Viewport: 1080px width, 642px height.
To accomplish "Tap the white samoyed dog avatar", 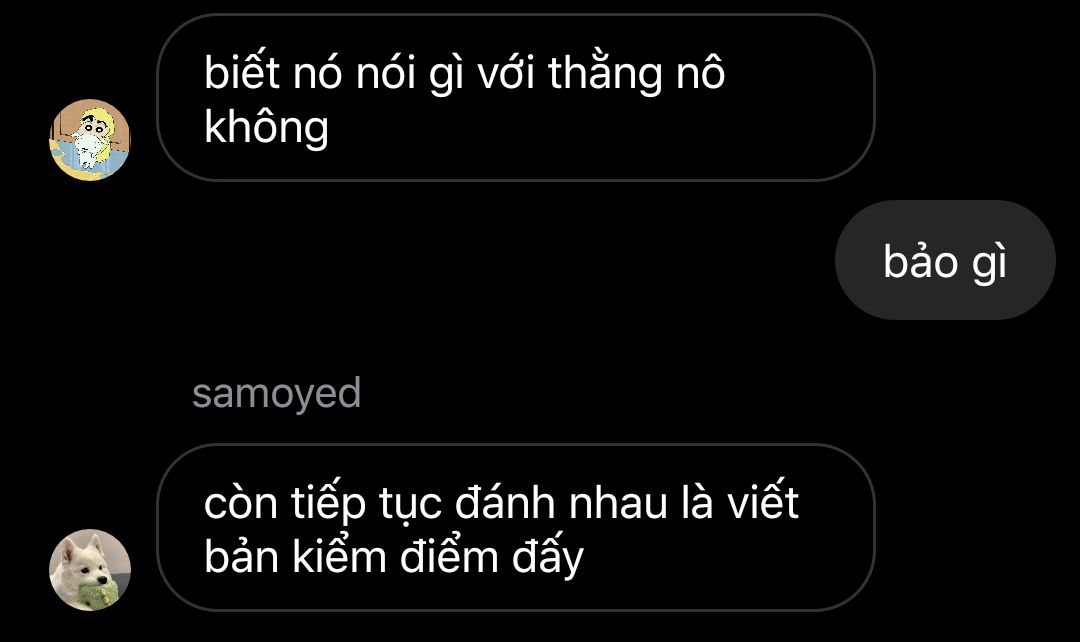I will tap(90, 570).
